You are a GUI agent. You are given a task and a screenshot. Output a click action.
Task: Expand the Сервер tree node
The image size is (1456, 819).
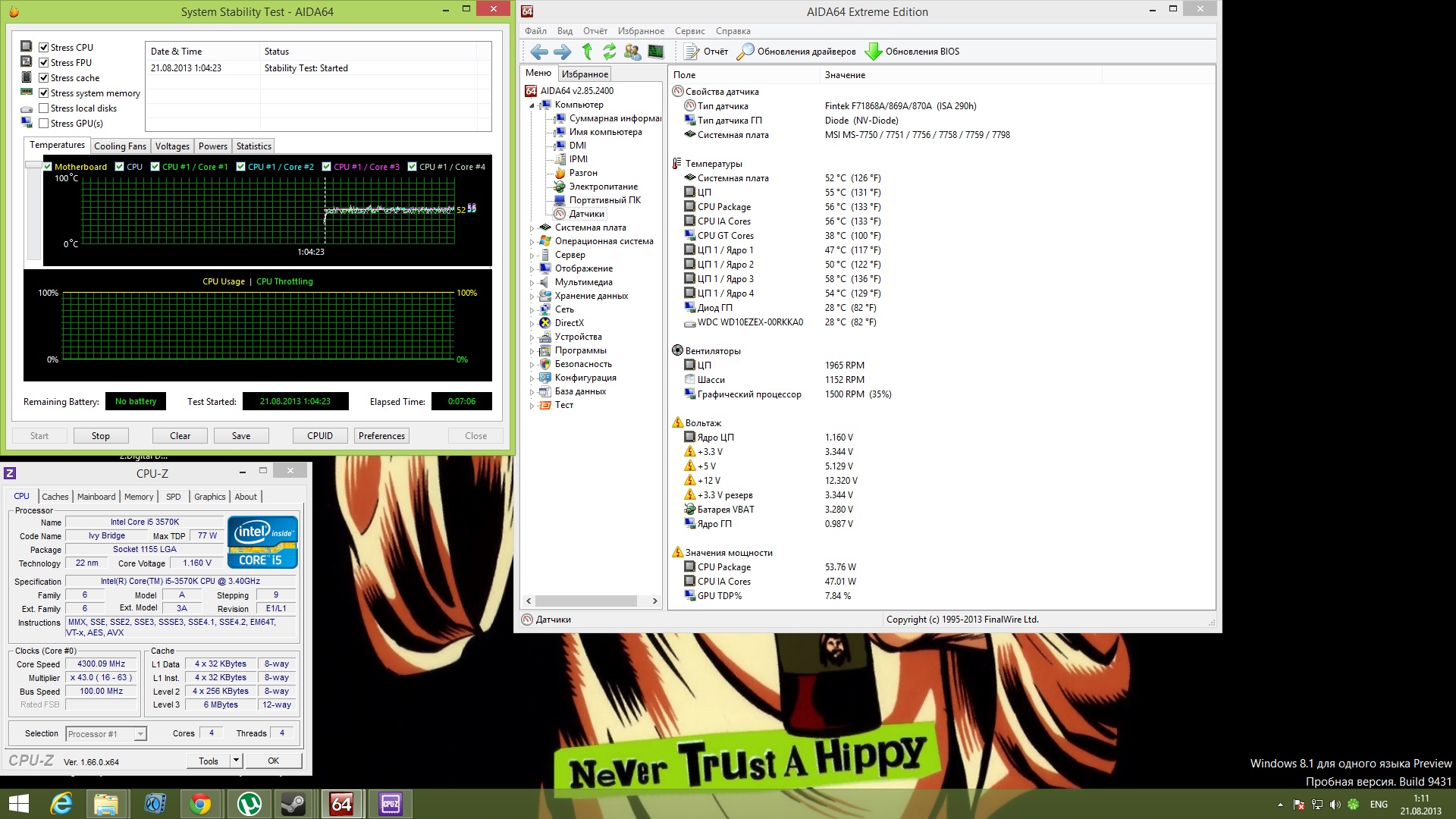click(532, 256)
